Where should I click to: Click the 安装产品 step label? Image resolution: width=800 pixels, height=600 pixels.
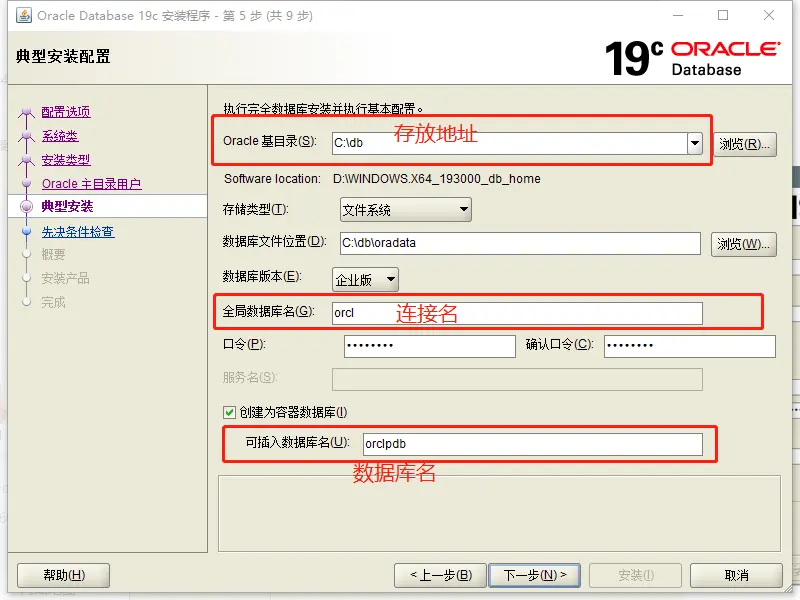click(x=65, y=278)
